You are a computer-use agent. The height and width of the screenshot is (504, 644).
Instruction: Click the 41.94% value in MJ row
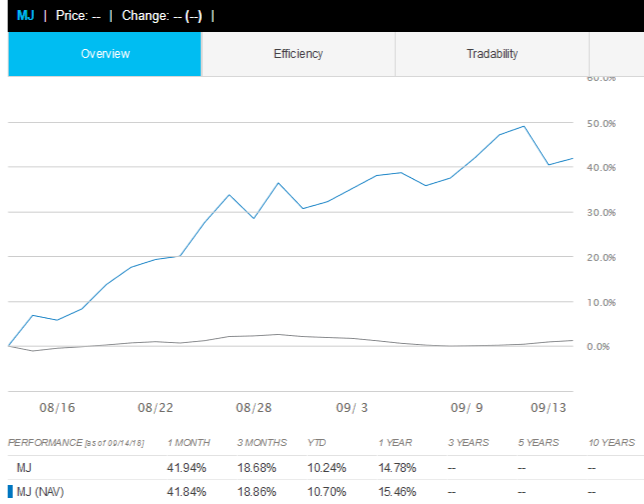click(x=187, y=467)
